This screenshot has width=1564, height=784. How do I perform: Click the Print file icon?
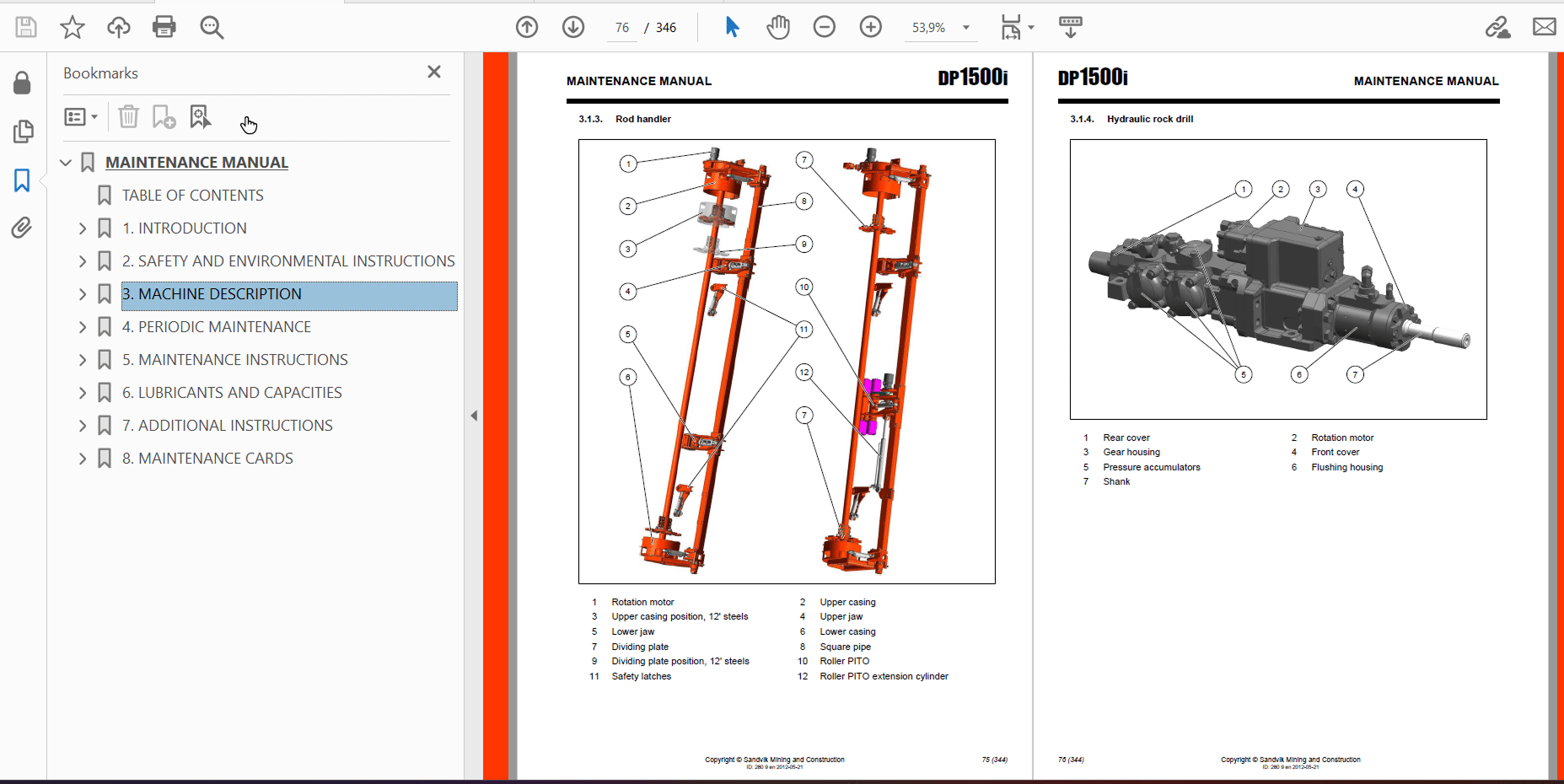(164, 27)
